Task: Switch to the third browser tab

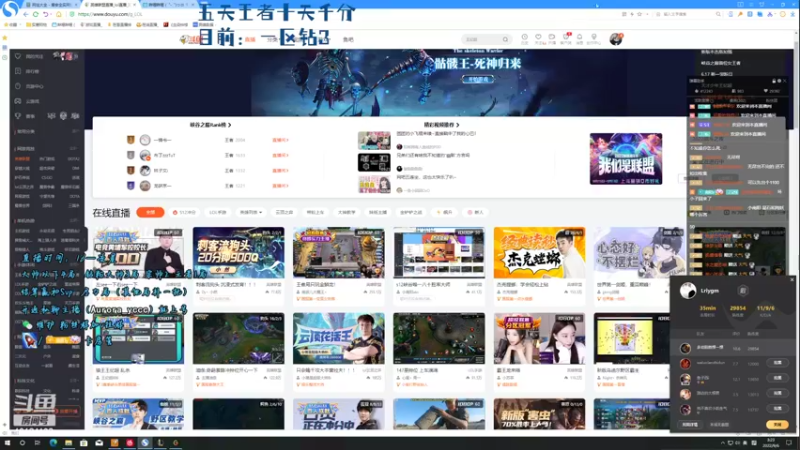Action: (167, 5)
